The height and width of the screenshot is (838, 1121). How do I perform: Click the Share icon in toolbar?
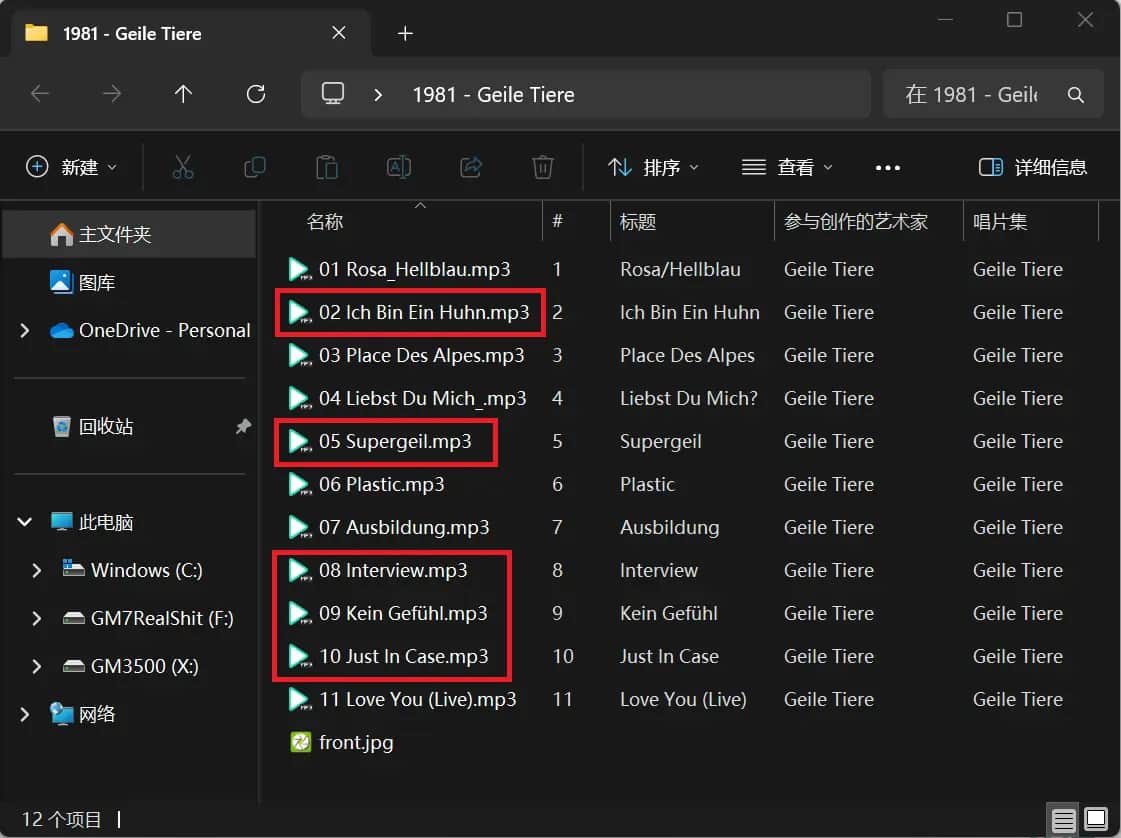click(x=470, y=167)
